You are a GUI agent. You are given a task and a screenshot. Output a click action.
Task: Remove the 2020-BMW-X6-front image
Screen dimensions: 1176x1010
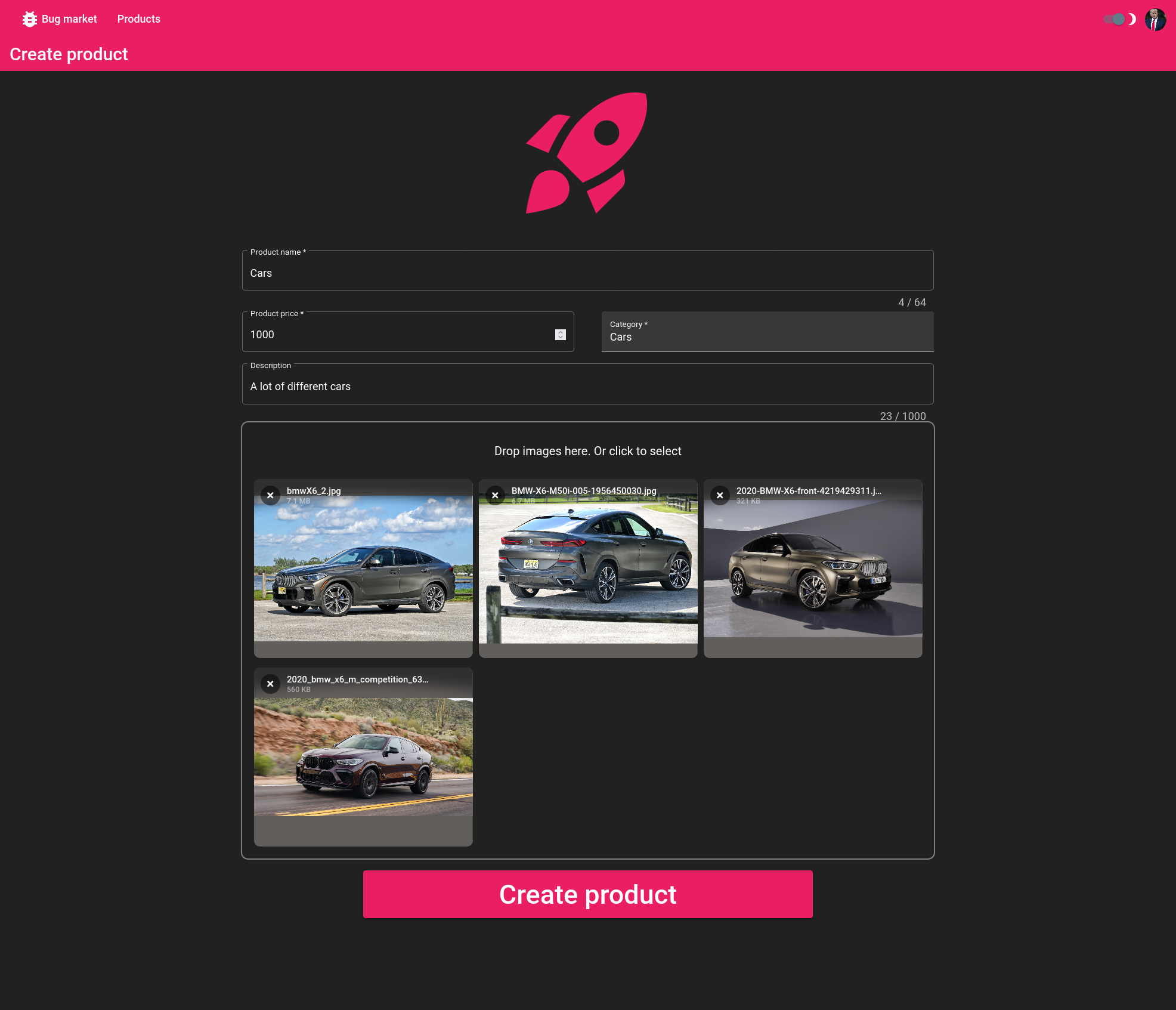coord(720,495)
